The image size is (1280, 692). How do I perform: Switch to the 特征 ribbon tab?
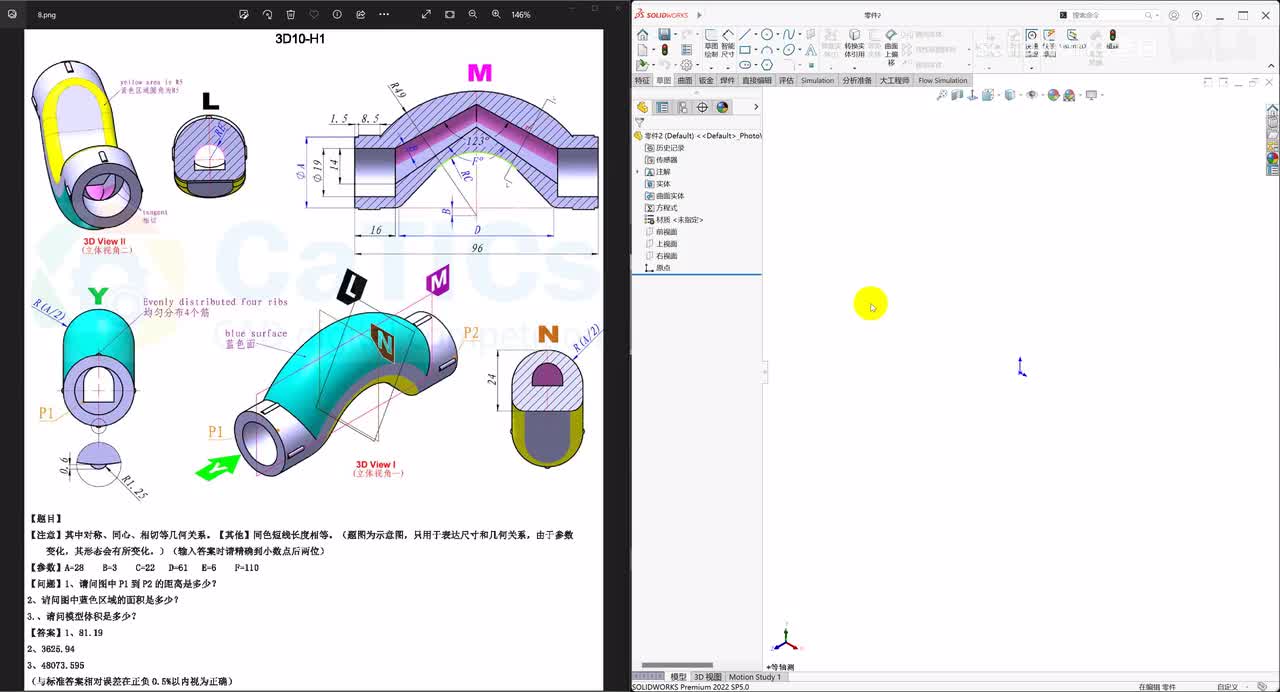click(642, 80)
